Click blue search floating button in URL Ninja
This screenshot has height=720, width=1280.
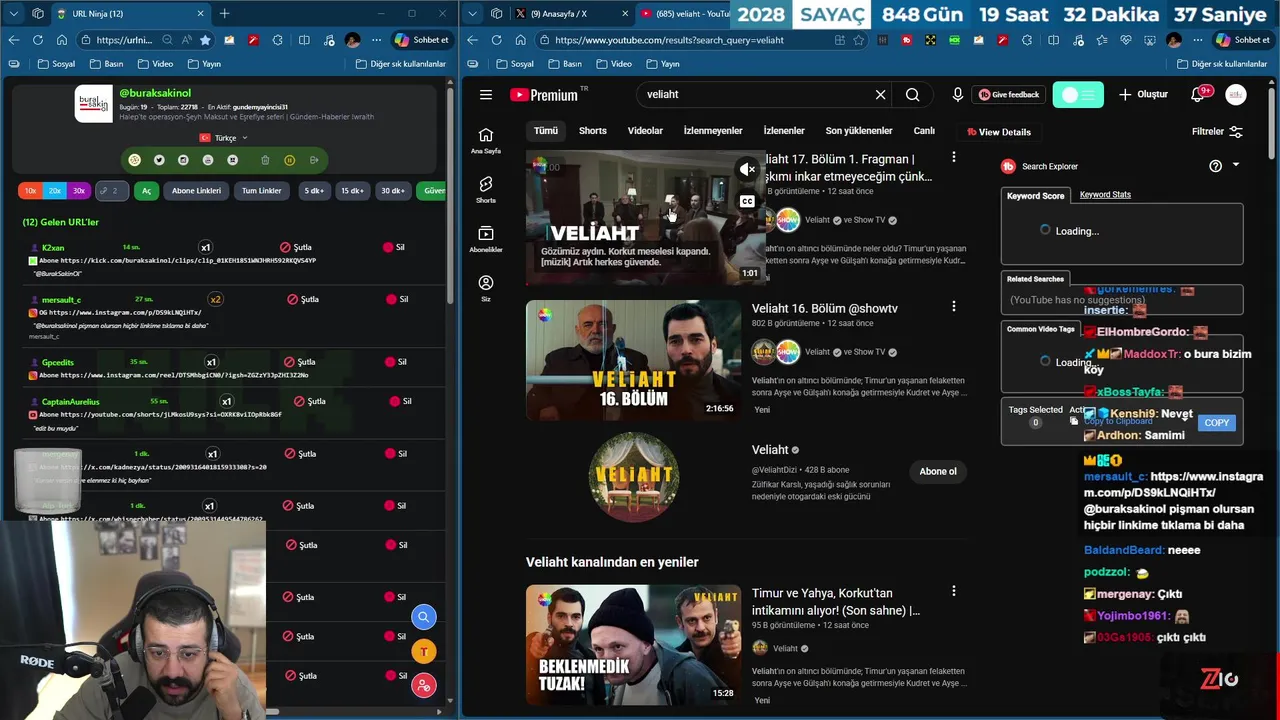(424, 617)
